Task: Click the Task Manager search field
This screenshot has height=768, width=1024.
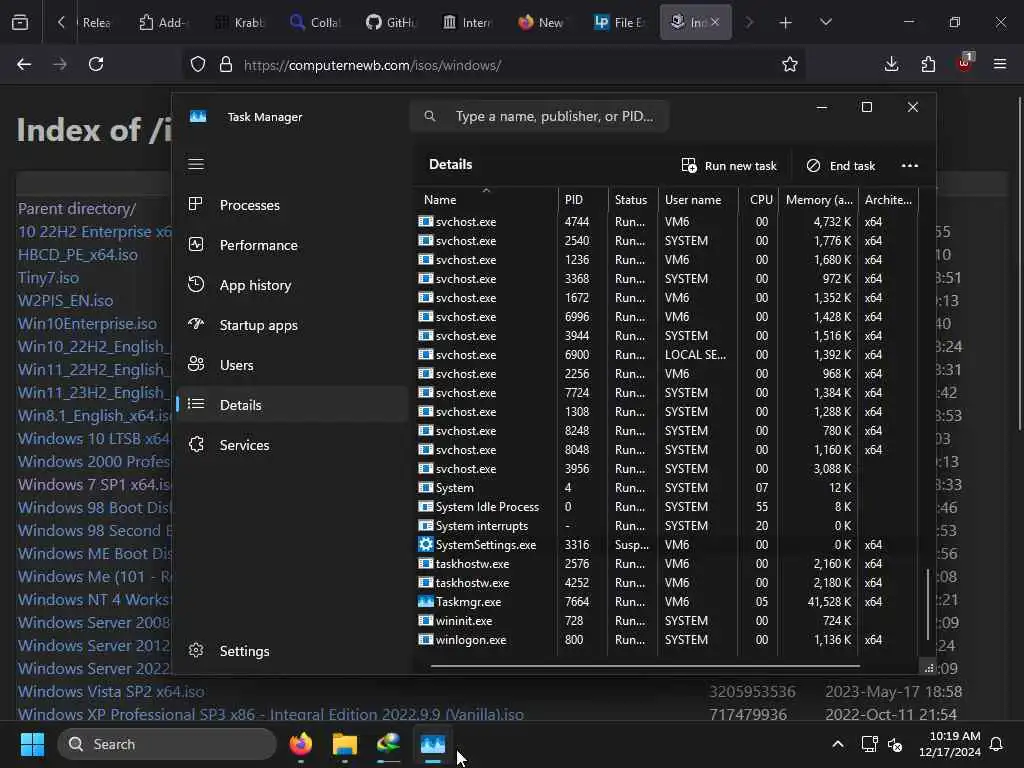Action: pyautogui.click(x=539, y=116)
